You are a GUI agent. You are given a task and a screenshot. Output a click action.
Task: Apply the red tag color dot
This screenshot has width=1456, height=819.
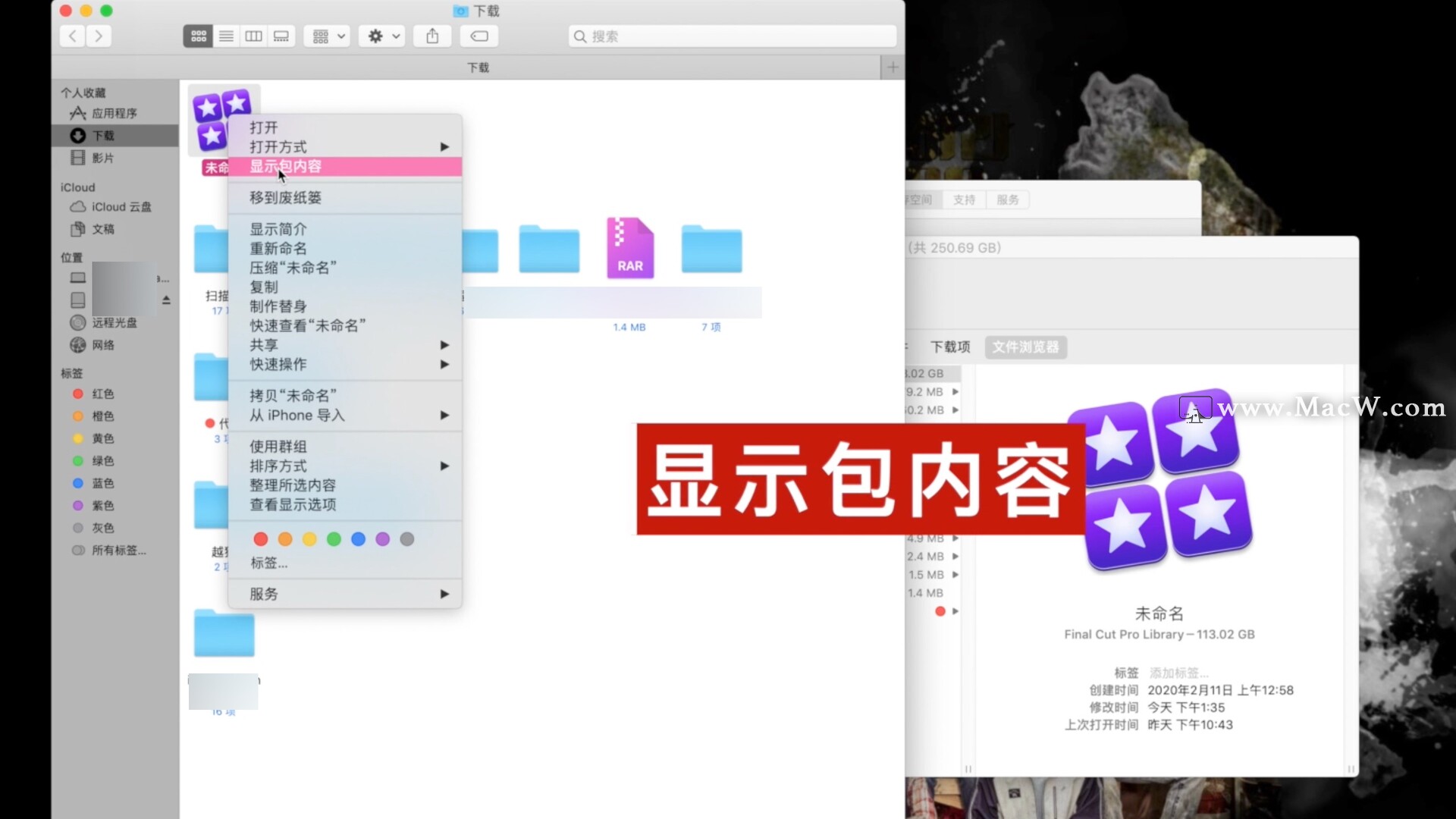(x=261, y=539)
